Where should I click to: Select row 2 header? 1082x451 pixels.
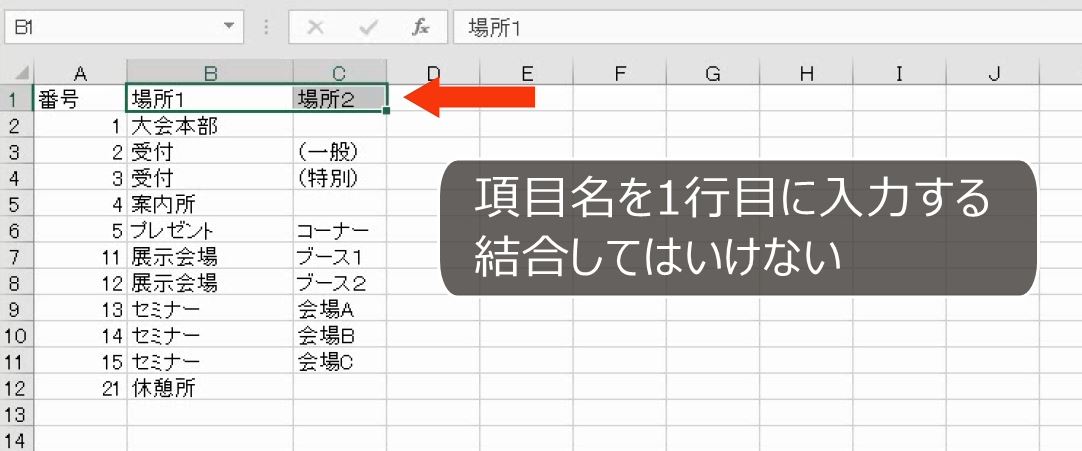[x=17, y=125]
